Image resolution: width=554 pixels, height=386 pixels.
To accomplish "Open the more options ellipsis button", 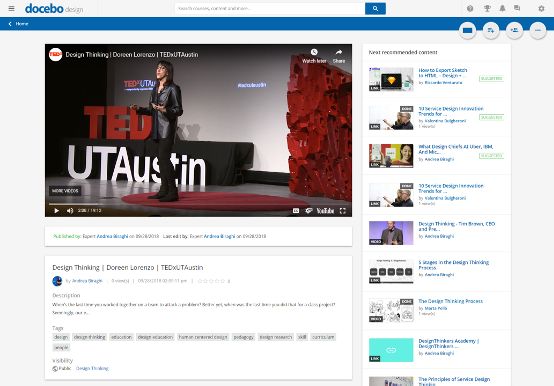I will point(538,30).
